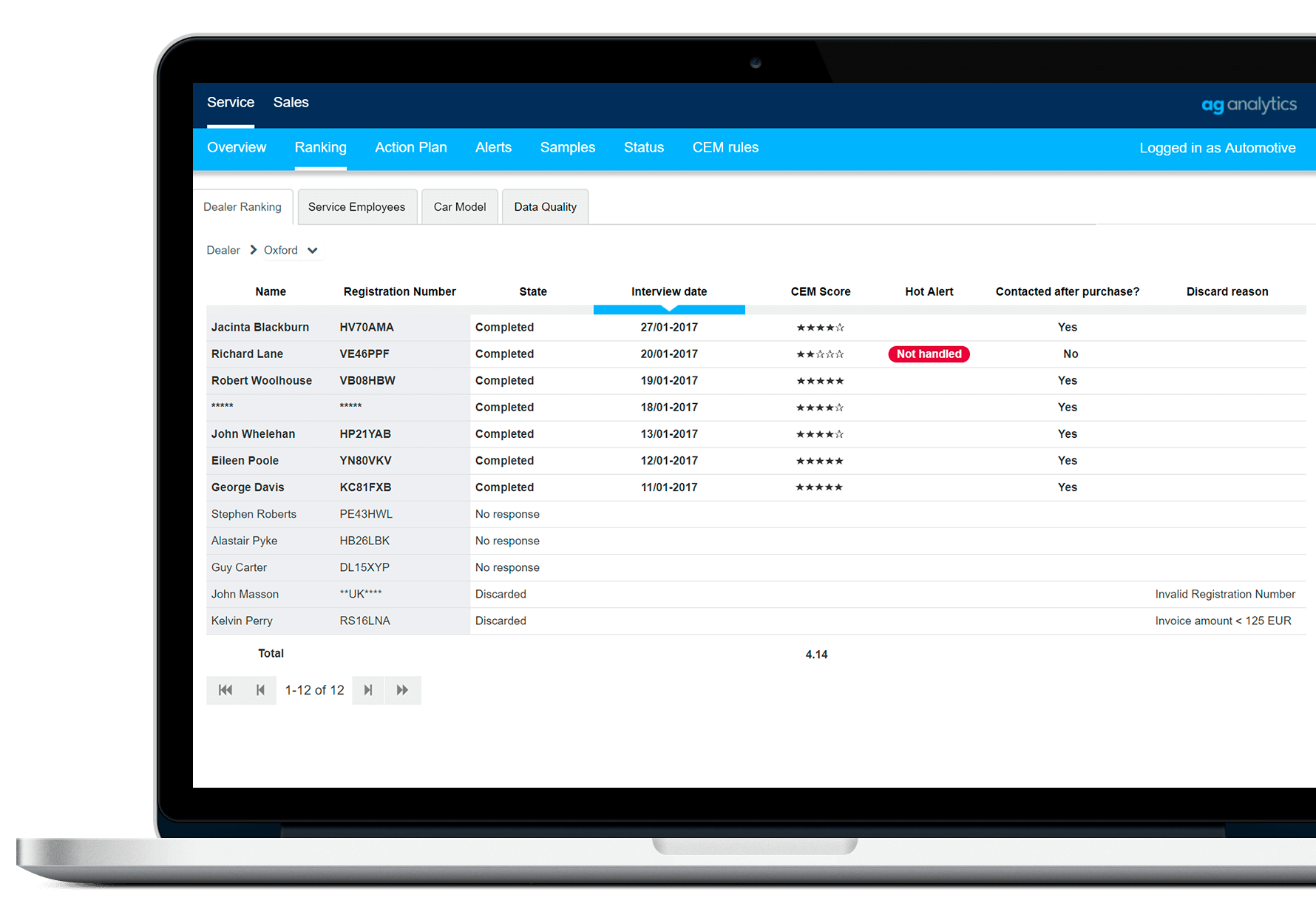Click registration number RS16LNA
Image resolution: width=1316 pixels, height=909 pixels.
click(x=364, y=621)
